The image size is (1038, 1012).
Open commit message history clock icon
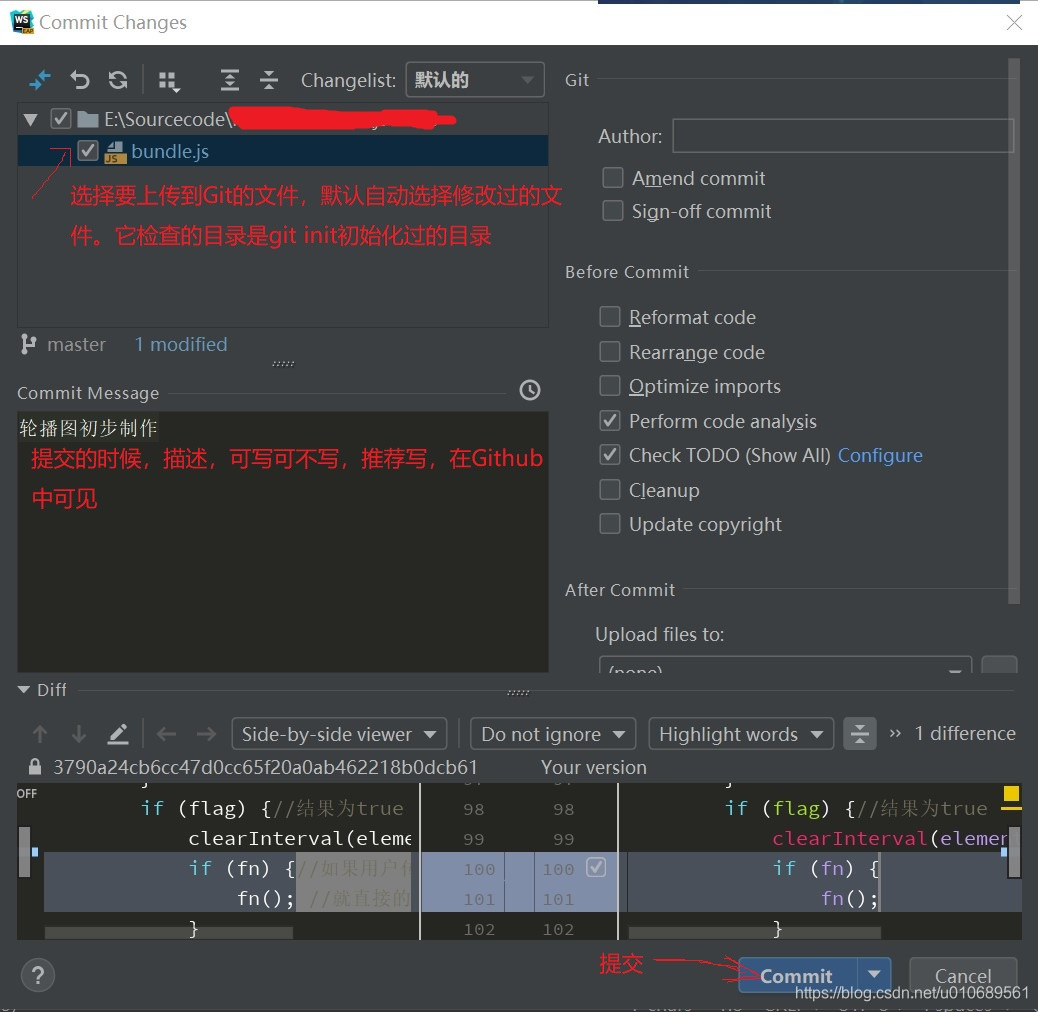(530, 390)
